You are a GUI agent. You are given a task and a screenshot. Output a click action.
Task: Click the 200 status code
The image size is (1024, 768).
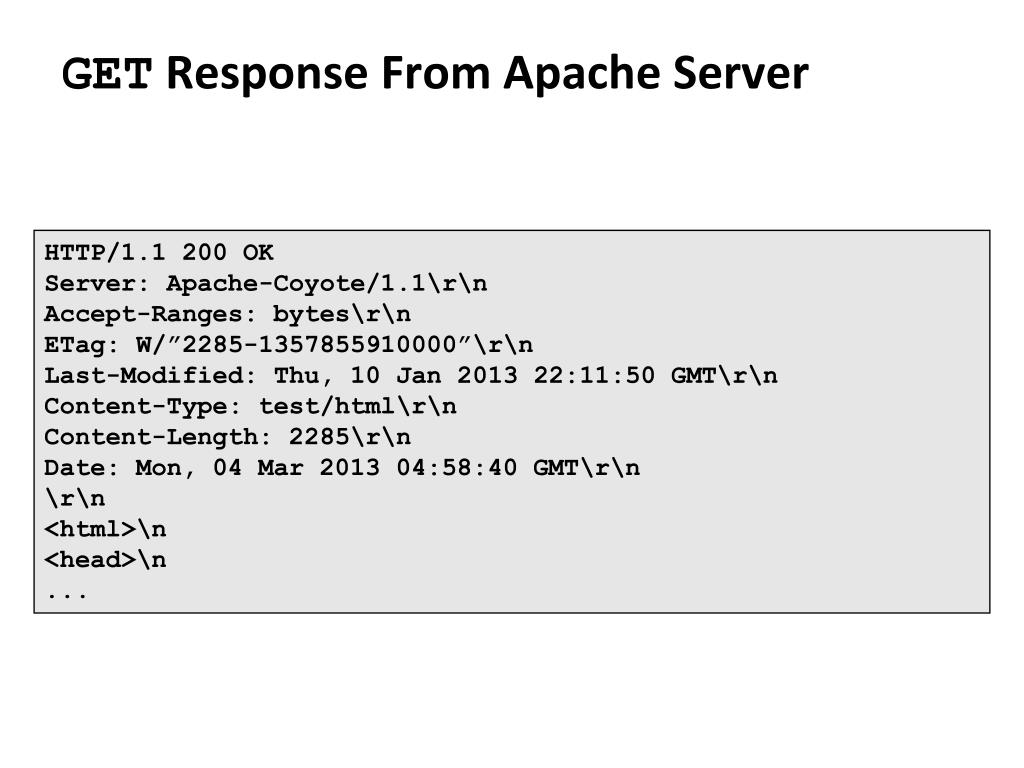[x=204, y=252]
